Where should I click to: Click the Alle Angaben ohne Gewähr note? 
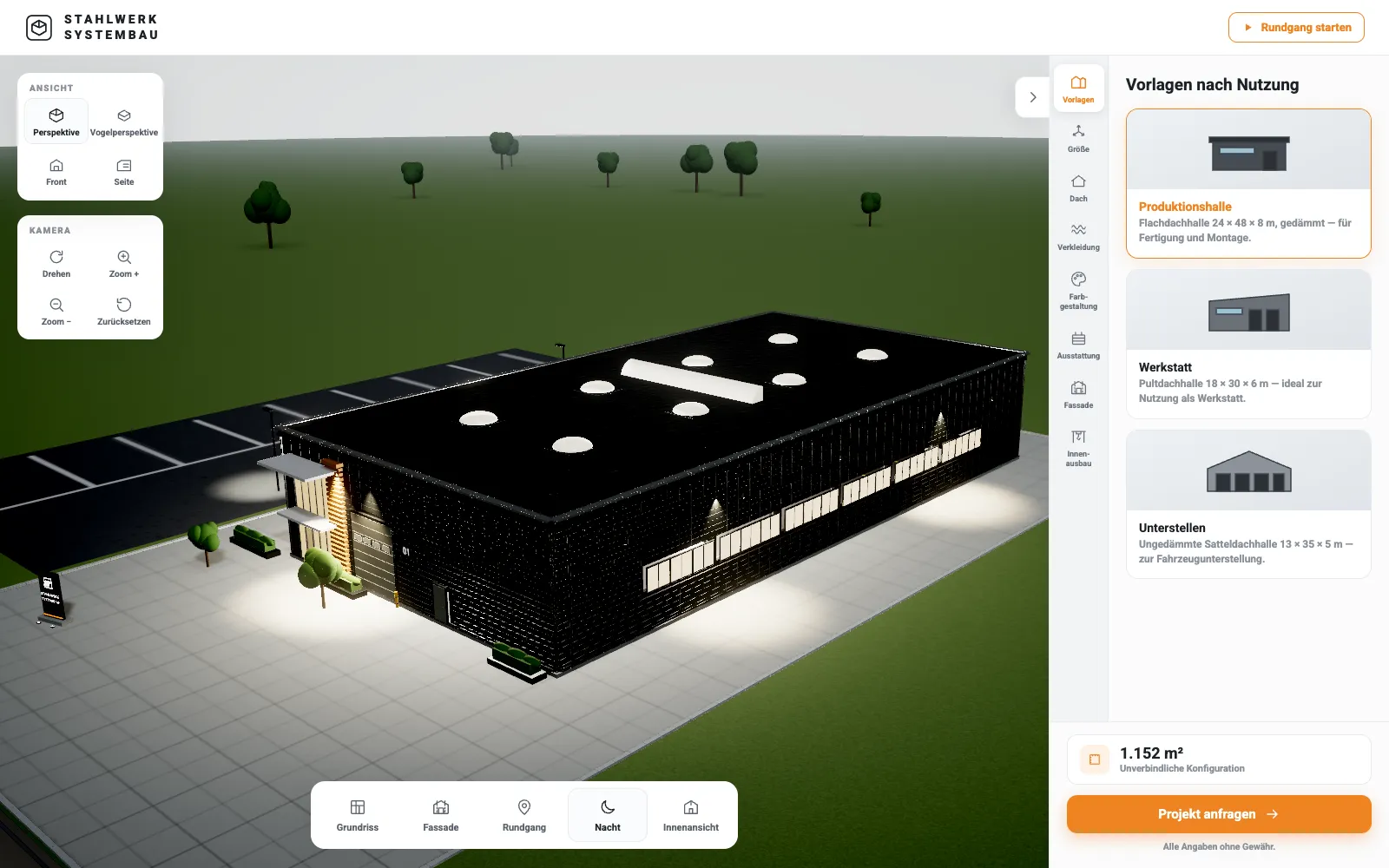pyautogui.click(x=1219, y=846)
